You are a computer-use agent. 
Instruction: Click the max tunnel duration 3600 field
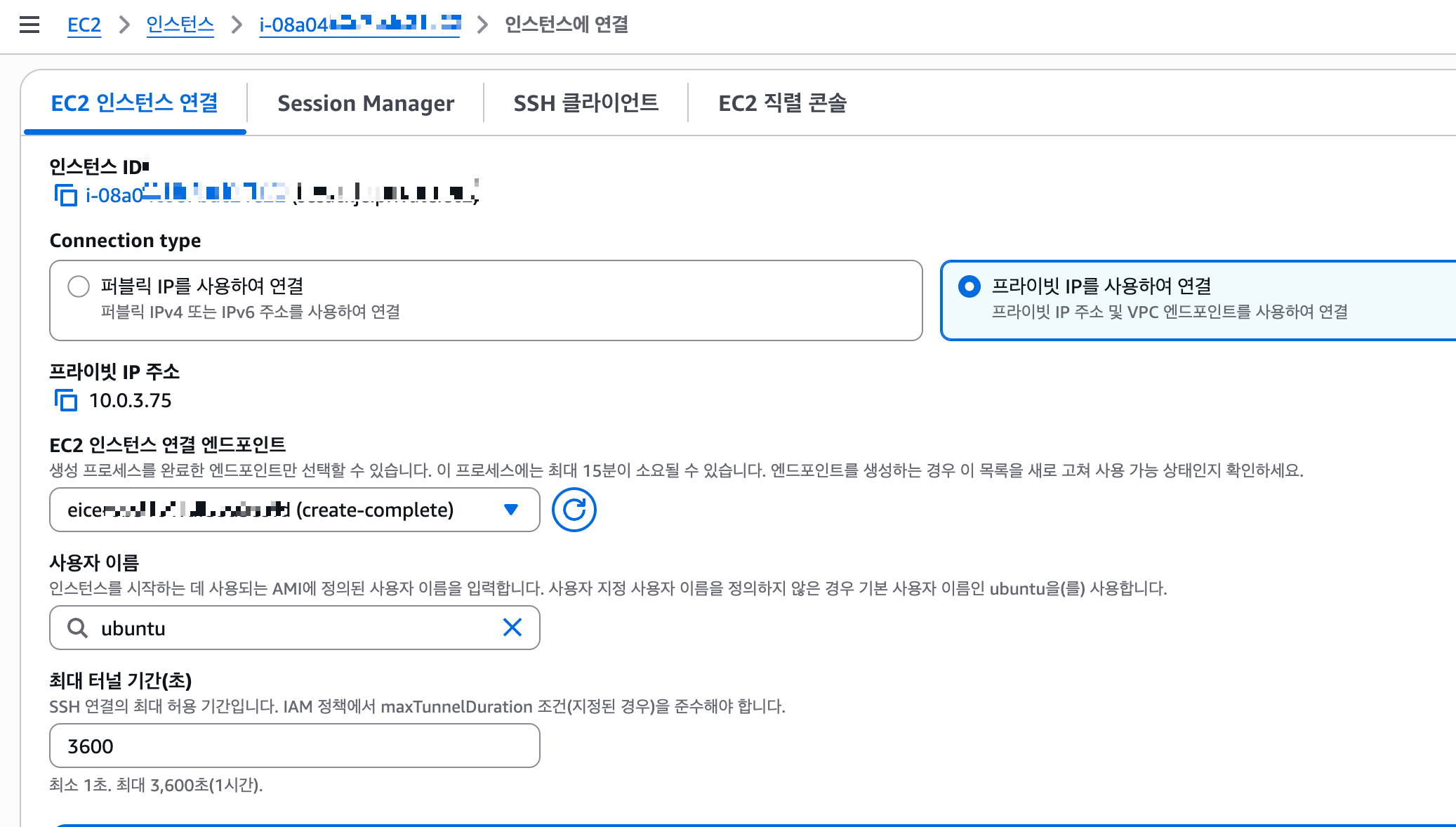(295, 746)
